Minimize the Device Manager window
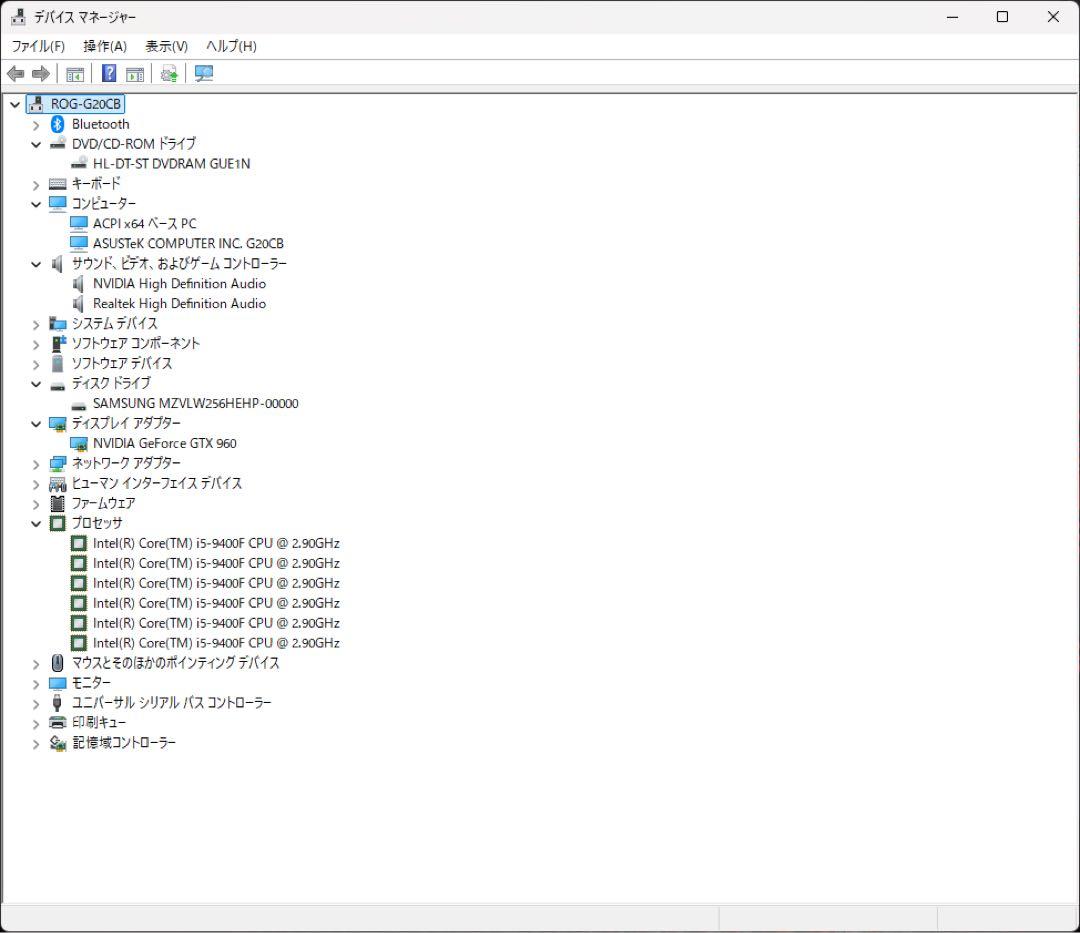The width and height of the screenshot is (1080, 933). pyautogui.click(x=953, y=17)
